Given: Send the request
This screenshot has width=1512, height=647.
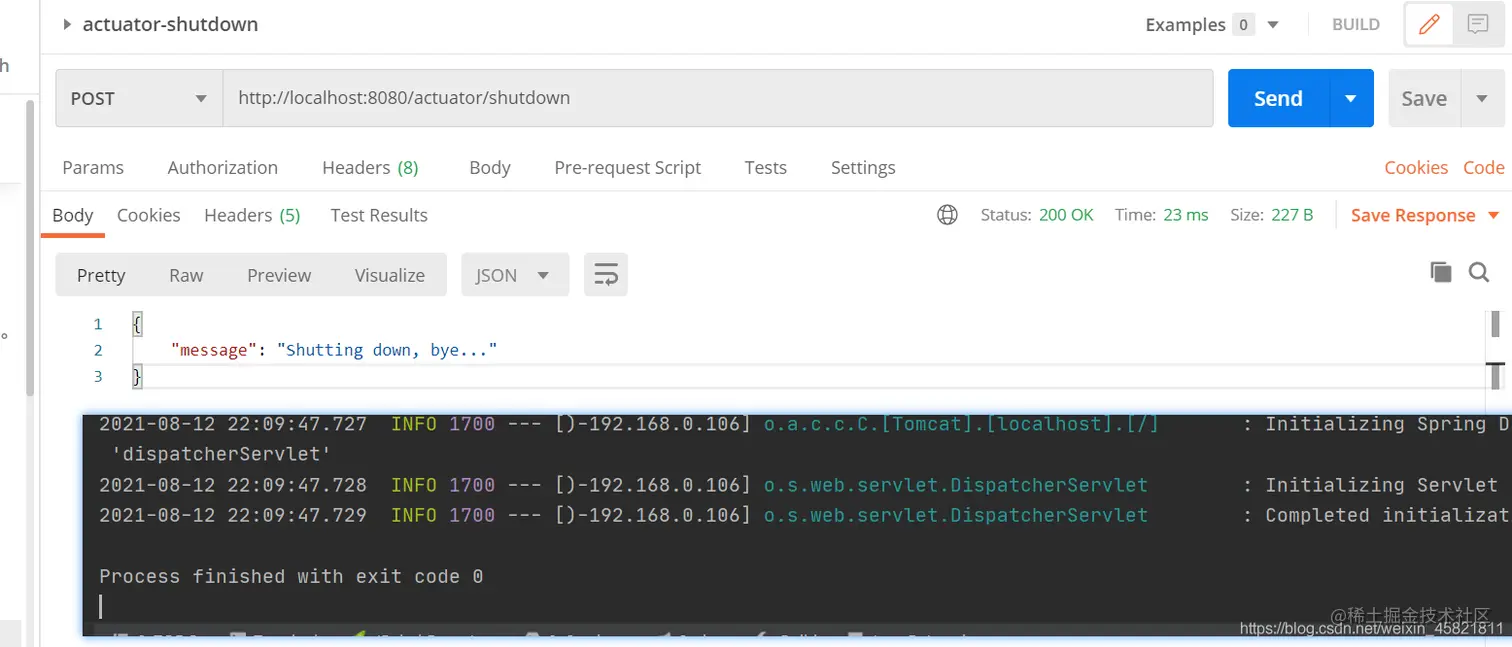Looking at the screenshot, I should click(x=1278, y=98).
